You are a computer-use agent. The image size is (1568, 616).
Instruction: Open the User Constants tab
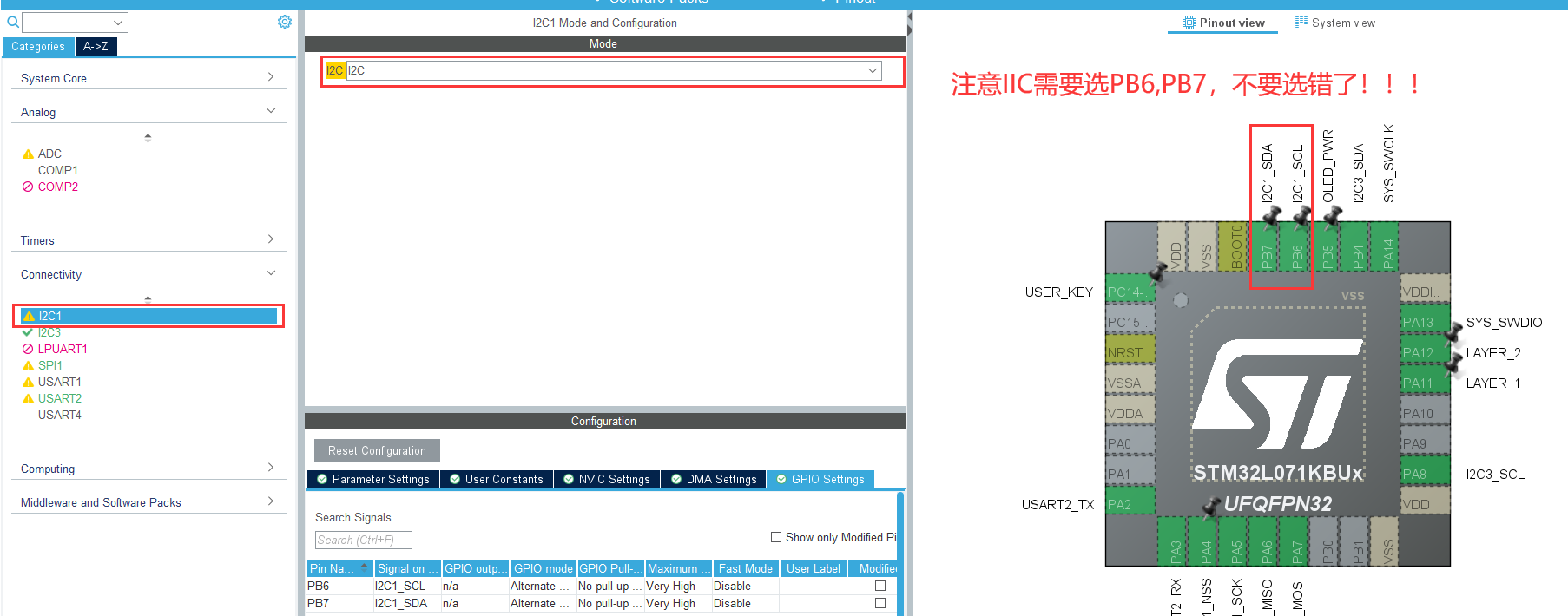[497, 479]
